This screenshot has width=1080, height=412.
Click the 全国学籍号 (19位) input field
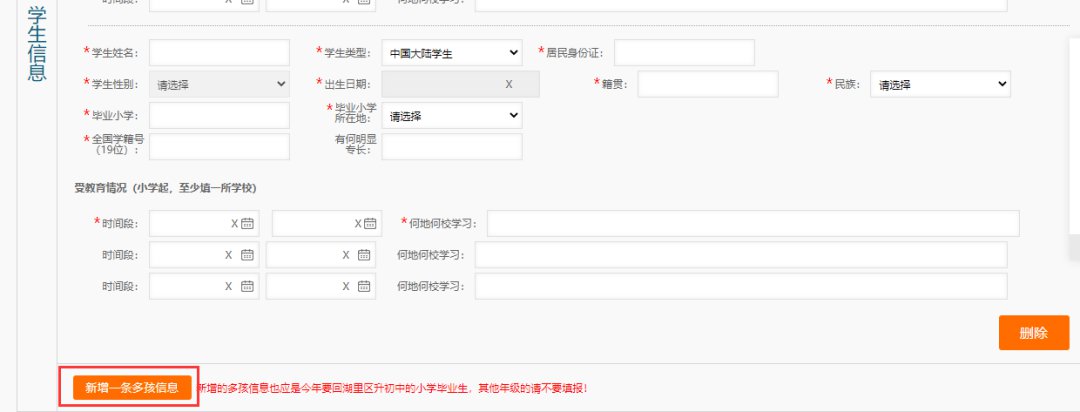[x=219, y=147]
